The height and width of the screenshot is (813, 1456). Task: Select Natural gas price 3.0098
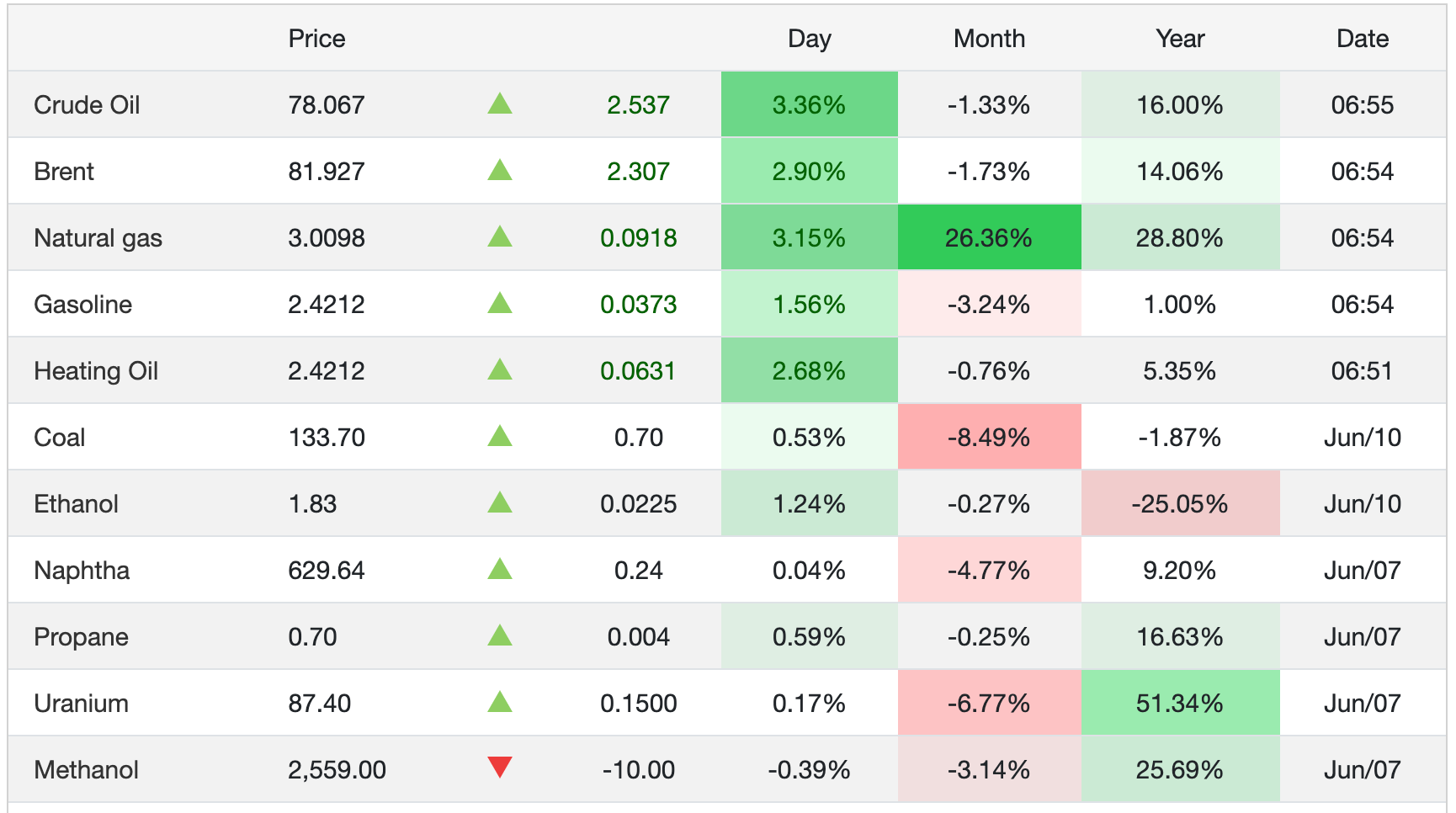(x=327, y=238)
